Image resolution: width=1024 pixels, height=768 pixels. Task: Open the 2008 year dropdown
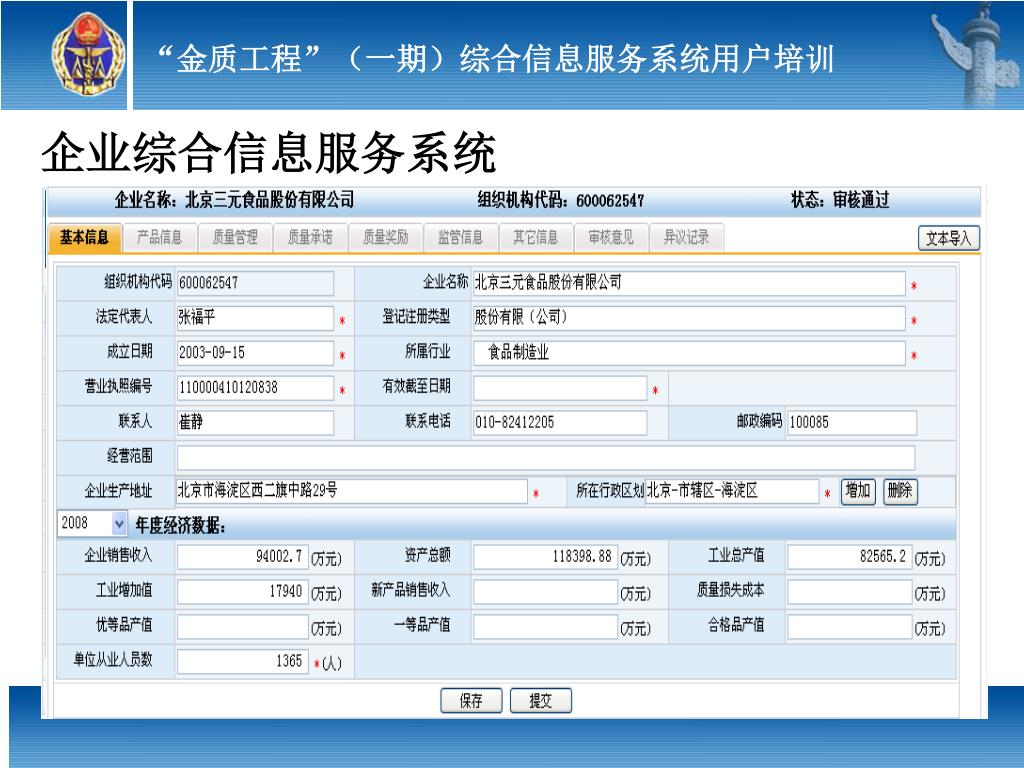point(92,523)
